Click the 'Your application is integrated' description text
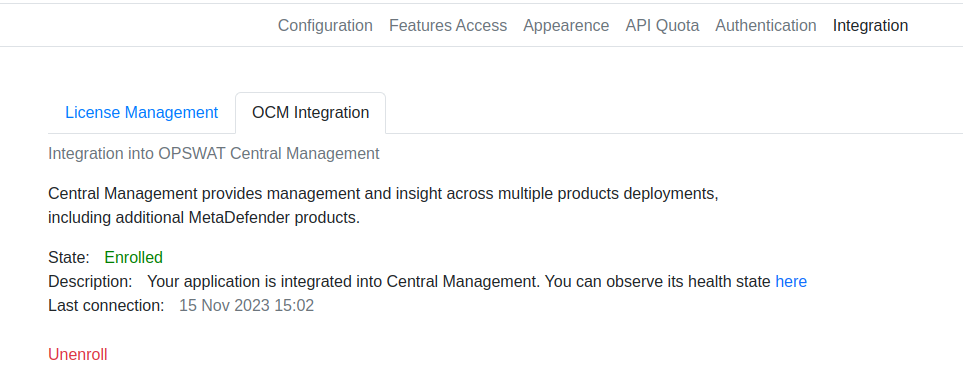The image size is (963, 386). tap(459, 282)
